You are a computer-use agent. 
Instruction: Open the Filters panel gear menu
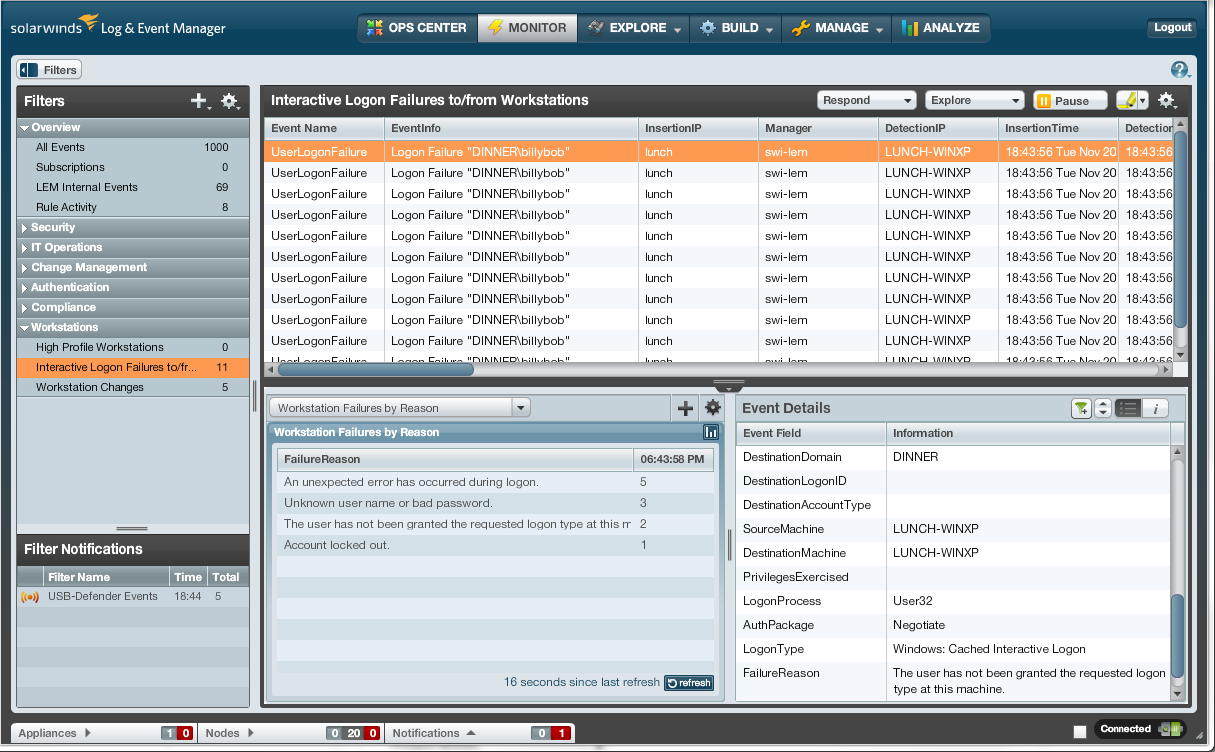229,100
